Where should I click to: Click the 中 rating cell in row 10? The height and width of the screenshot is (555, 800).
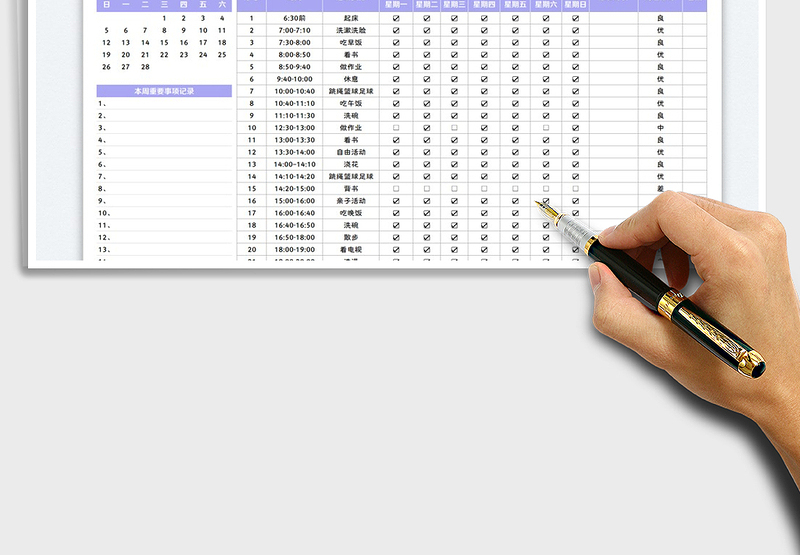(660, 128)
